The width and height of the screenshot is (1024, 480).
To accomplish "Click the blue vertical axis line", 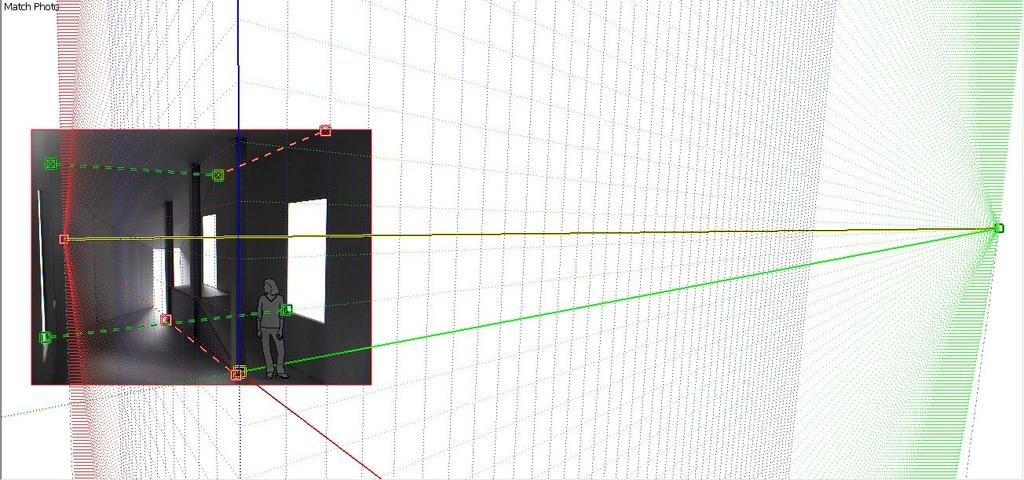I will click(238, 183).
